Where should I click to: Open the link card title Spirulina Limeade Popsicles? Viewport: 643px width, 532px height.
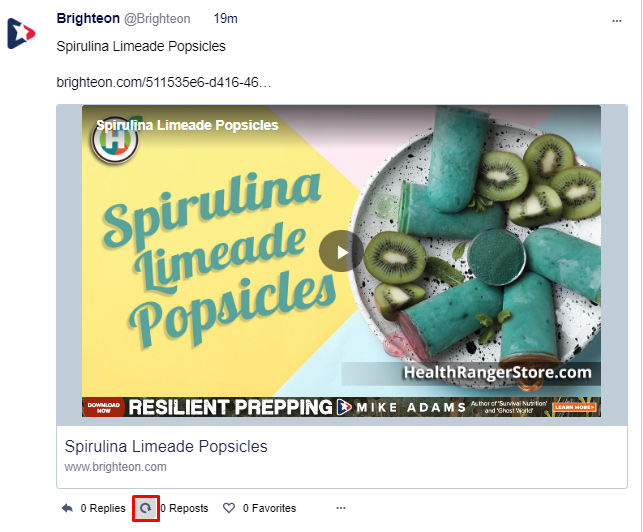166,446
